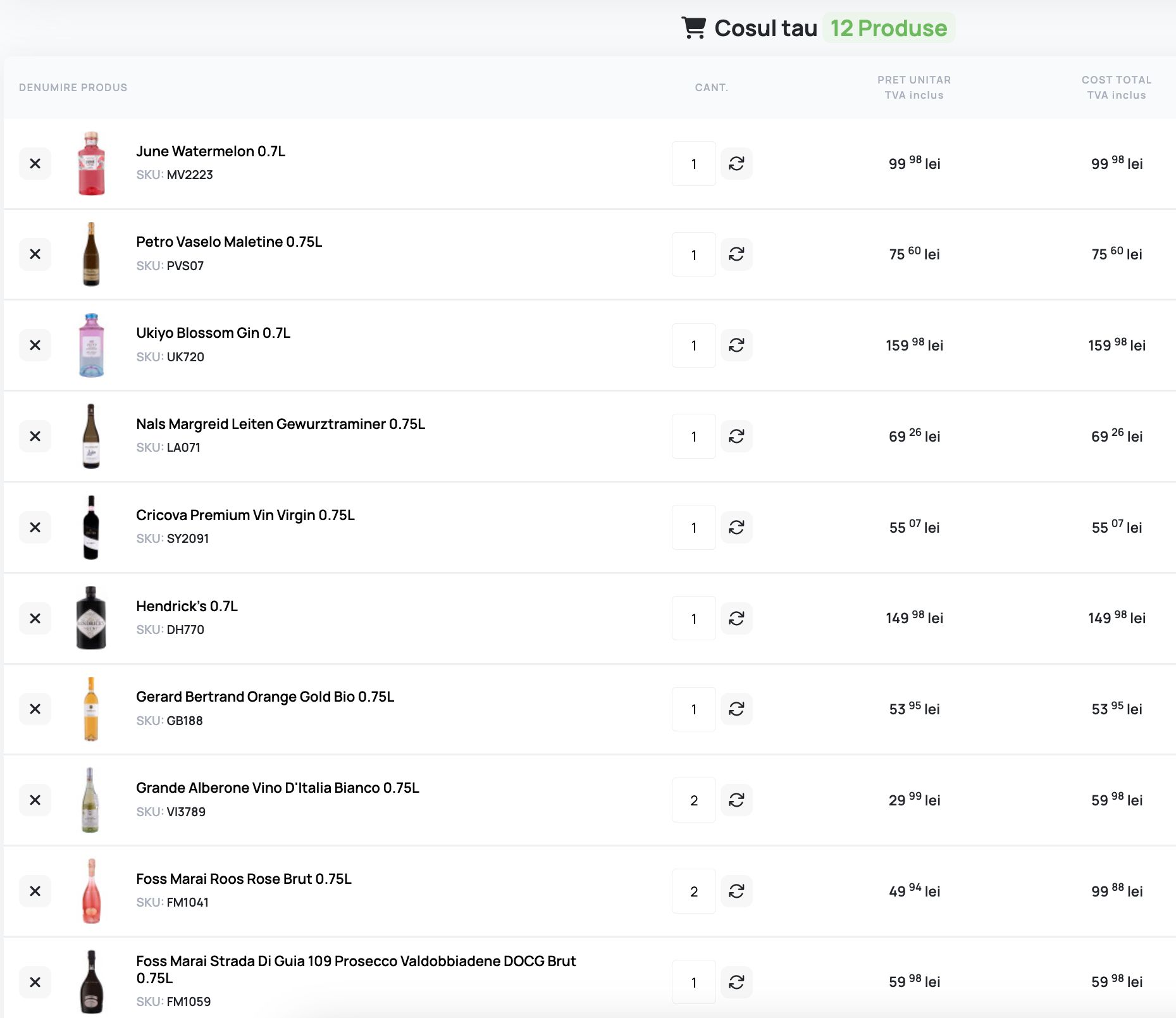Click Gerard Bertrand orange bottle image
This screenshot has width=1176, height=1018.
(91, 709)
